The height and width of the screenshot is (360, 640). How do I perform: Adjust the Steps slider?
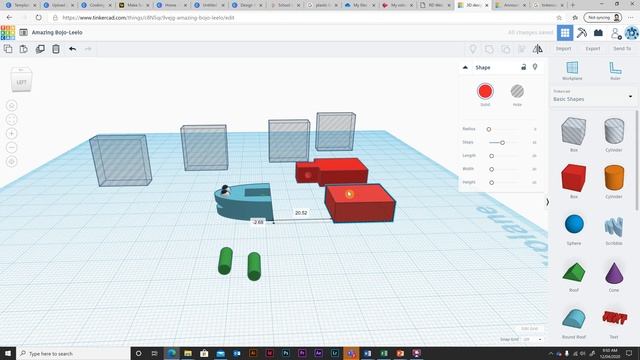click(502, 142)
